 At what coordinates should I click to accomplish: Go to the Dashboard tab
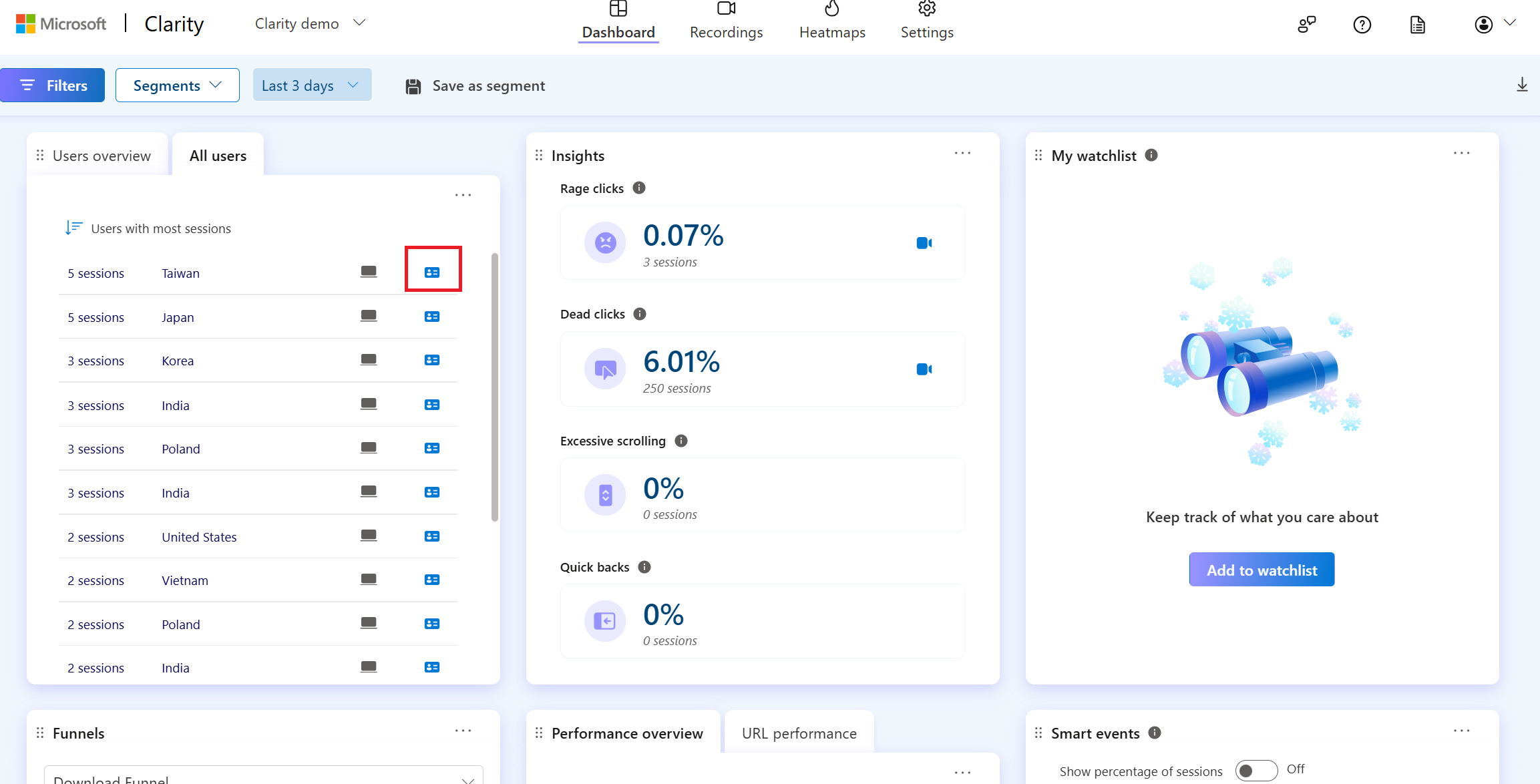618,23
